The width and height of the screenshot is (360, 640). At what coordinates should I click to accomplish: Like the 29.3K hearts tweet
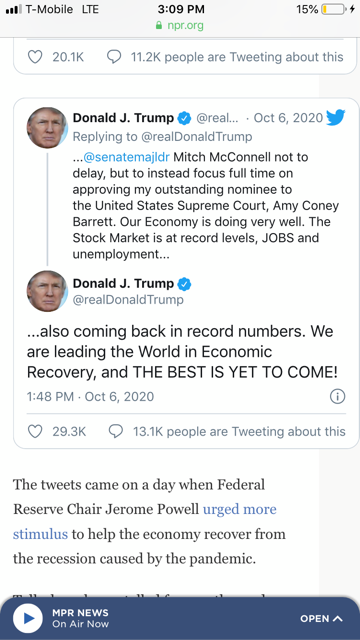[x=35, y=431]
